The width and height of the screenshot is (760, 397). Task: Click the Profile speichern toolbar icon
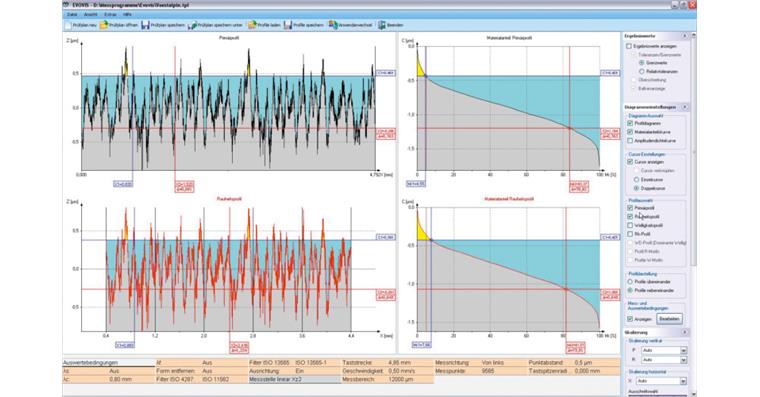point(288,25)
